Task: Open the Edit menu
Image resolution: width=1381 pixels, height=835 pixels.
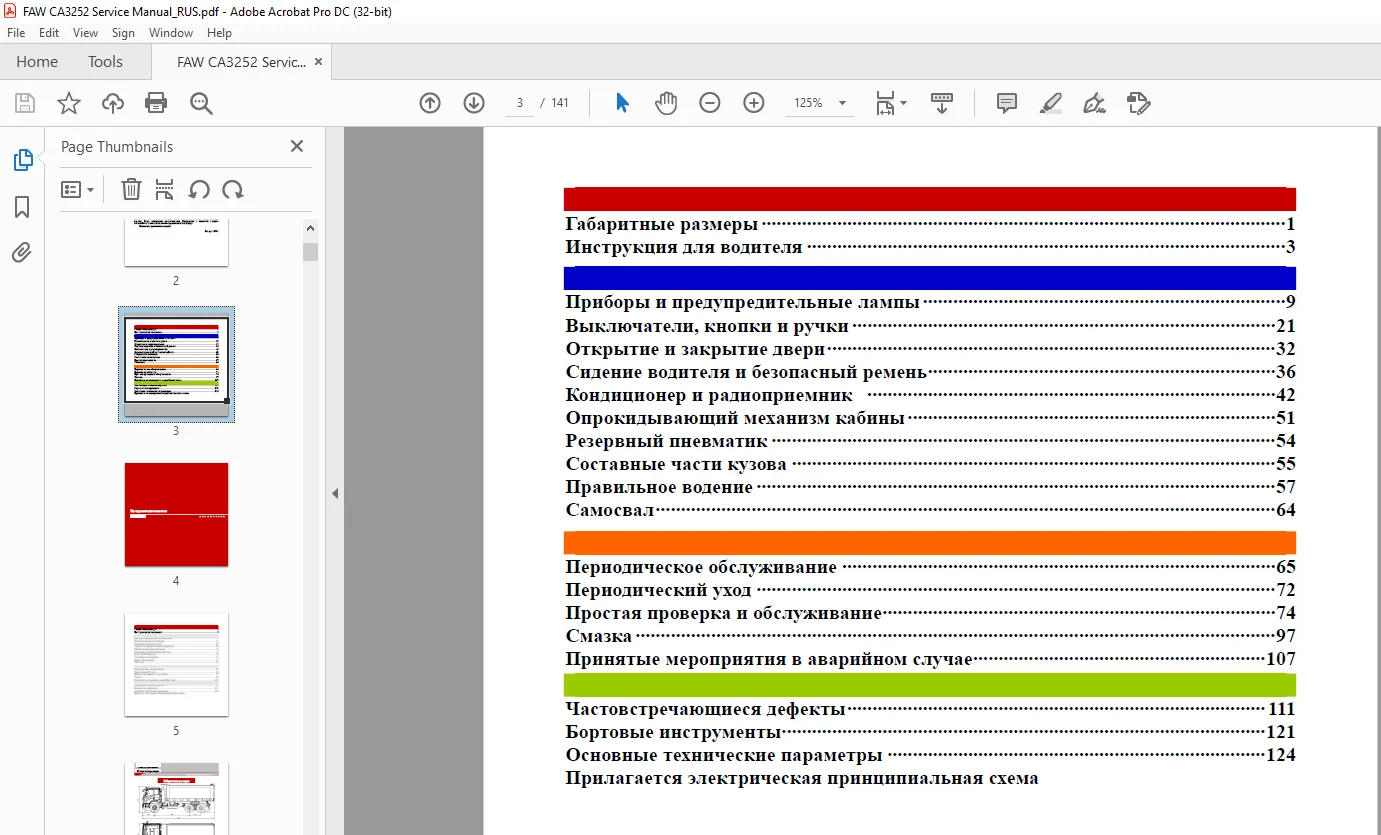Action: tap(49, 33)
